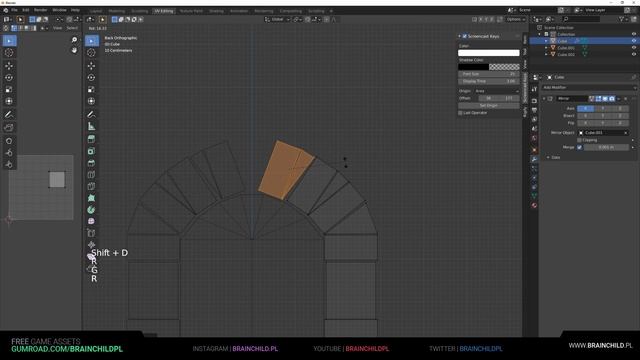Toggle the Merge checkbox in Mirror modifier

pos(580,147)
